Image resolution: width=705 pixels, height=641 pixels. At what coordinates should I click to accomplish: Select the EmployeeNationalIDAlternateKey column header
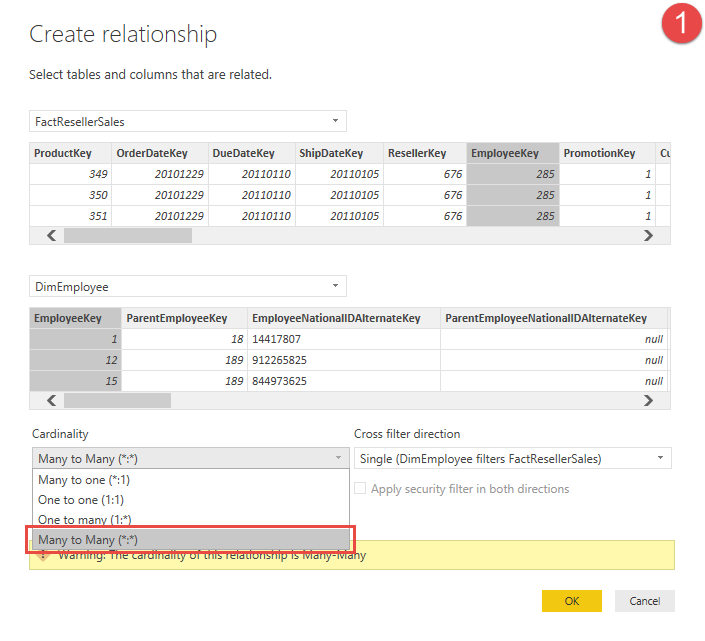point(344,318)
